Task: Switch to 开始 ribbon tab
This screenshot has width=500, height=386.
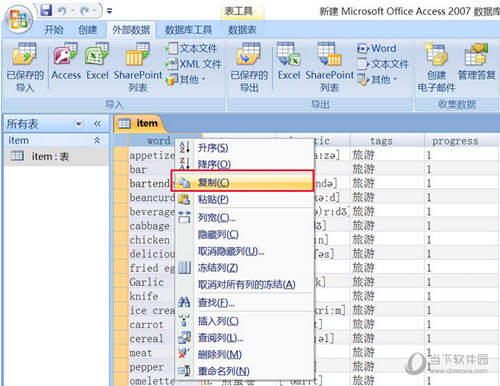Action: point(54,30)
